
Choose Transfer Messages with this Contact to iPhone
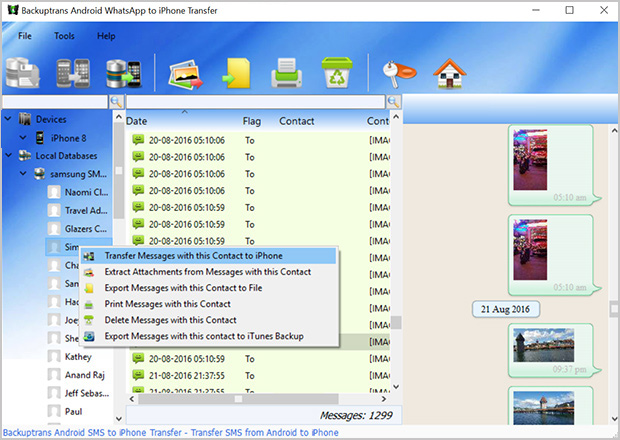coord(207,256)
